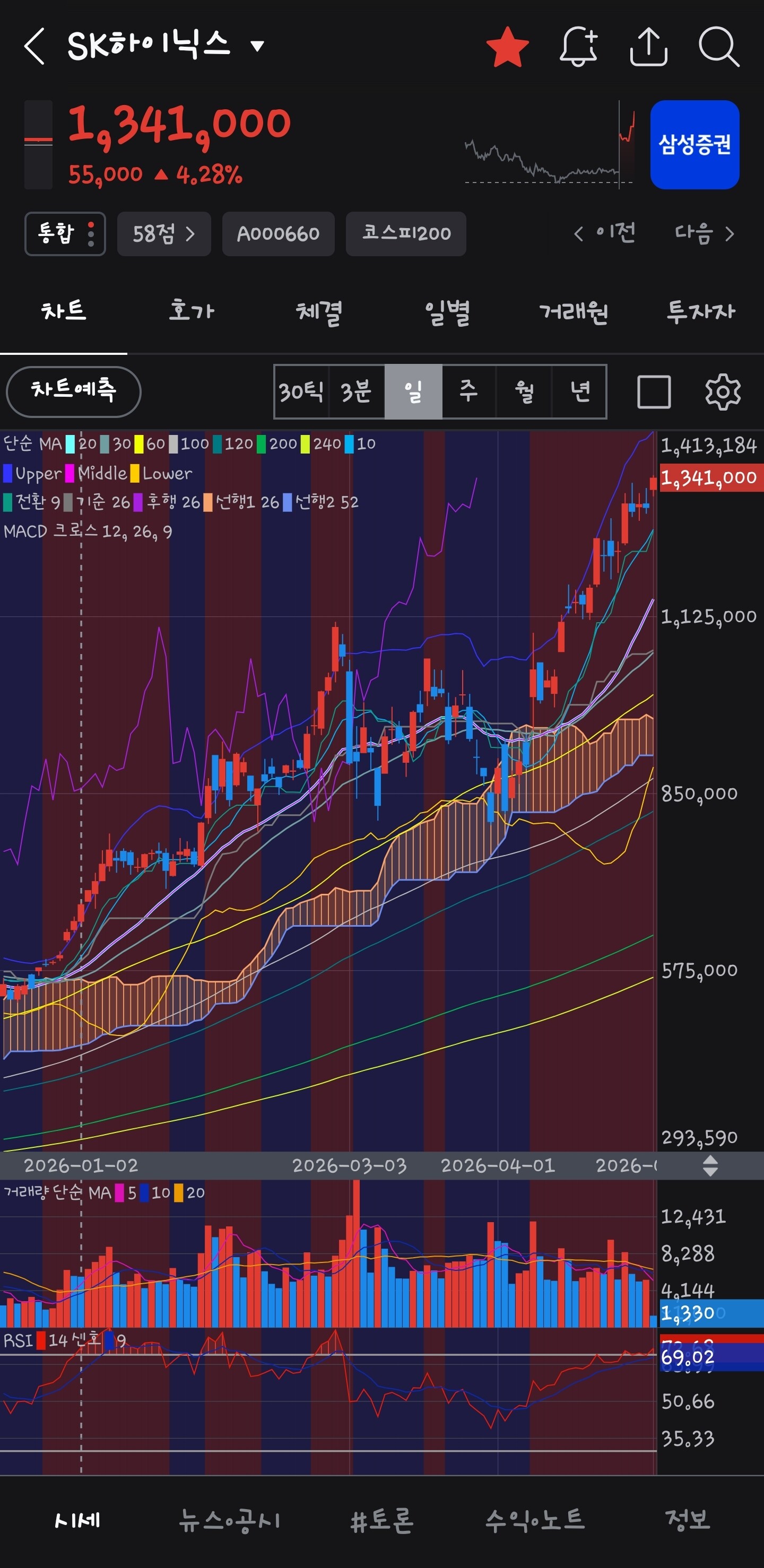This screenshot has width=764, height=1568.
Task: Switch to the 거래원 tab
Action: (x=574, y=312)
